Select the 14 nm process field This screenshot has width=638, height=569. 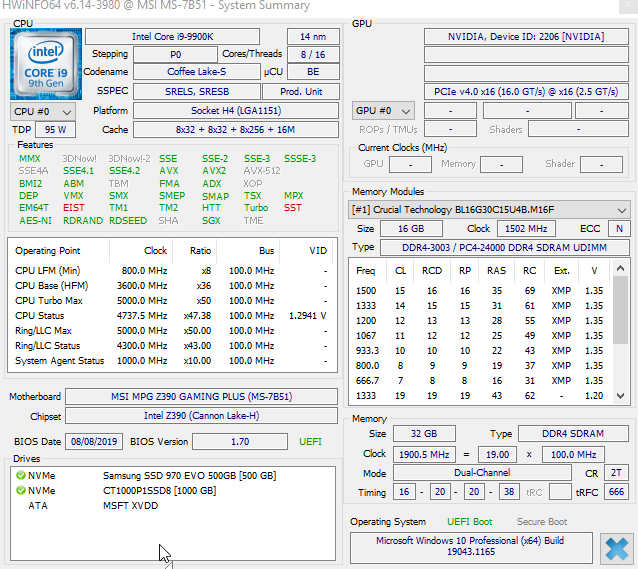point(313,37)
